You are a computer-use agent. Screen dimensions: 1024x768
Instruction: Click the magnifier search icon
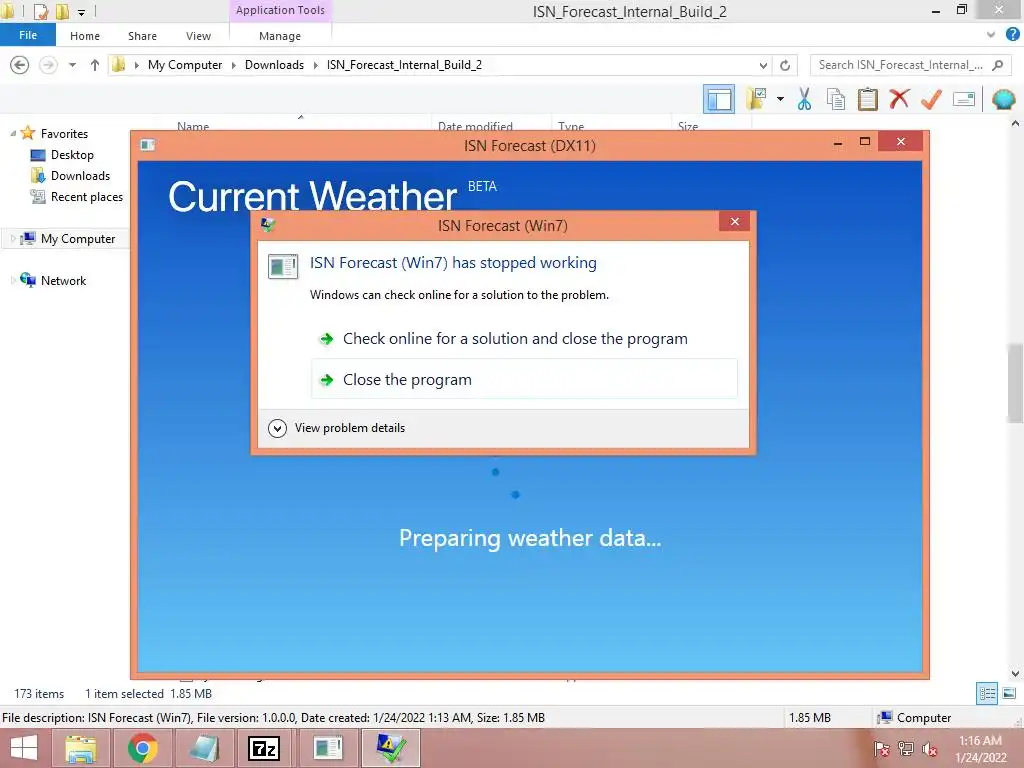[x=997, y=65]
